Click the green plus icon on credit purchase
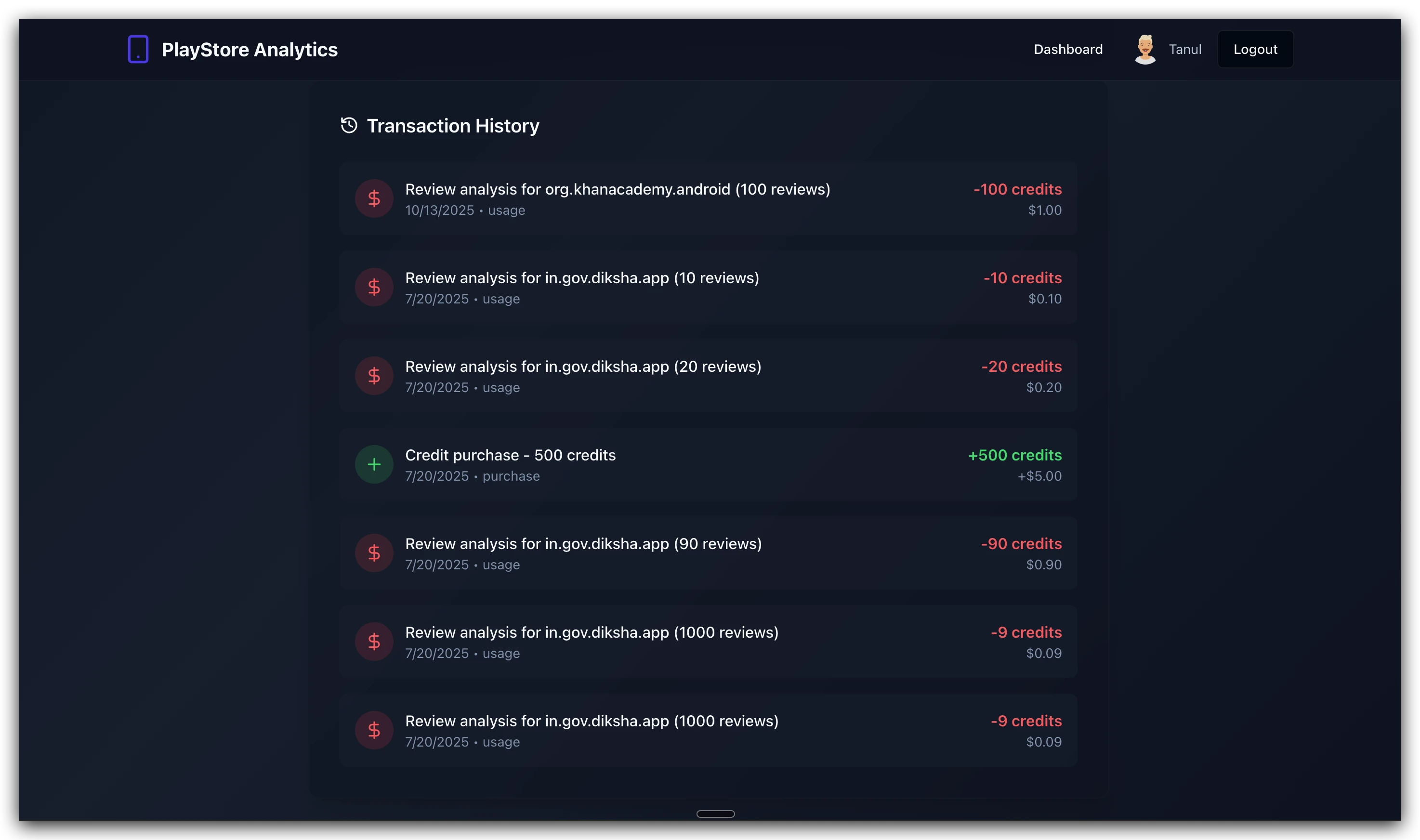Viewport: 1420px width, 840px height. [x=374, y=463]
